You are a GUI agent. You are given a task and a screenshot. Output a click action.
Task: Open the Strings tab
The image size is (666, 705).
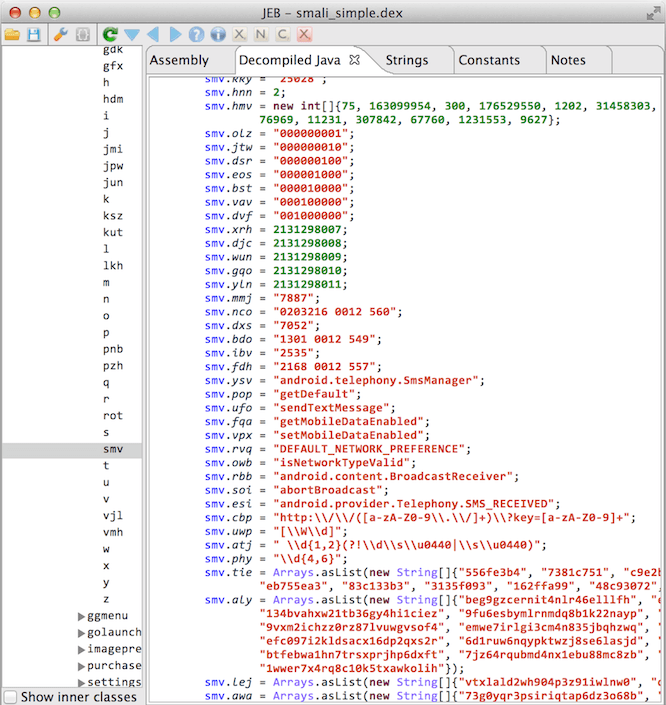[x=407, y=60]
